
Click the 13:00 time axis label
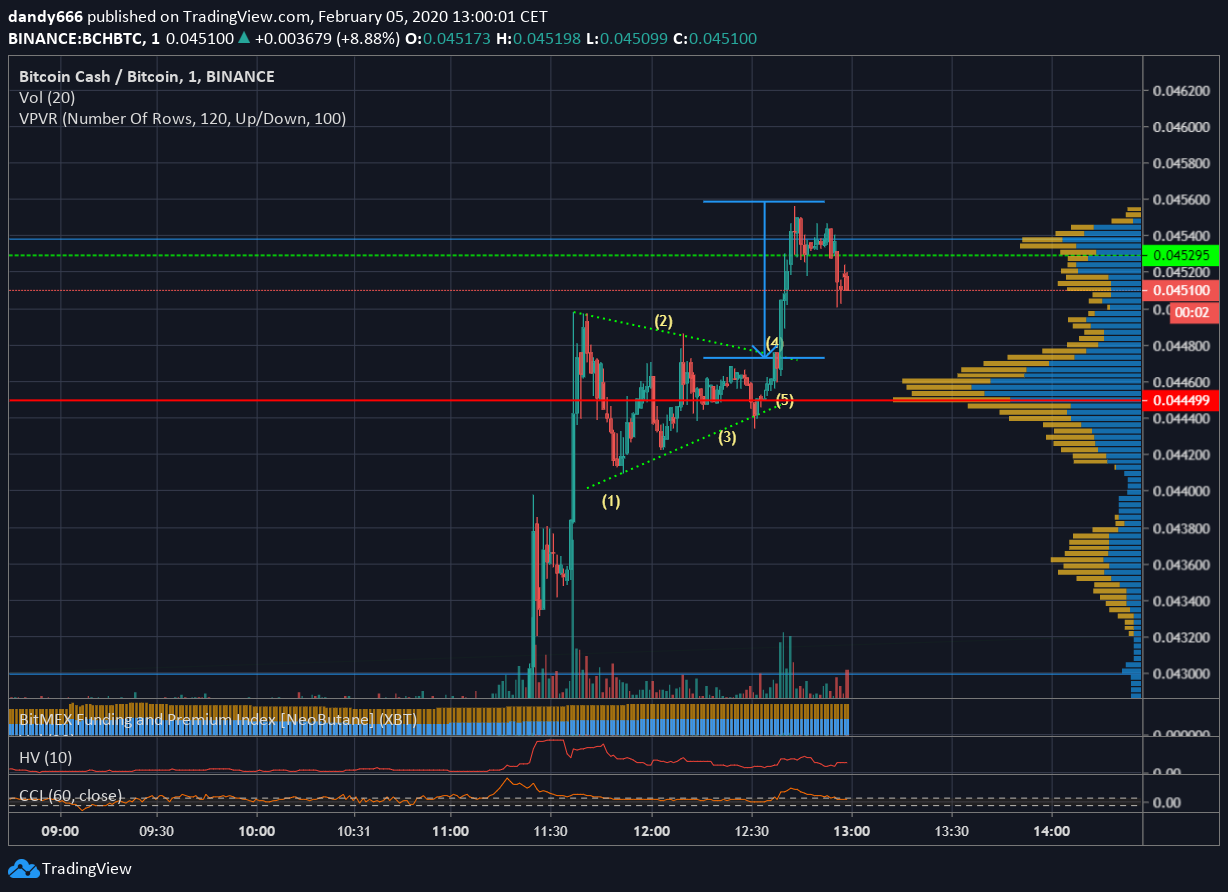pyautogui.click(x=850, y=831)
